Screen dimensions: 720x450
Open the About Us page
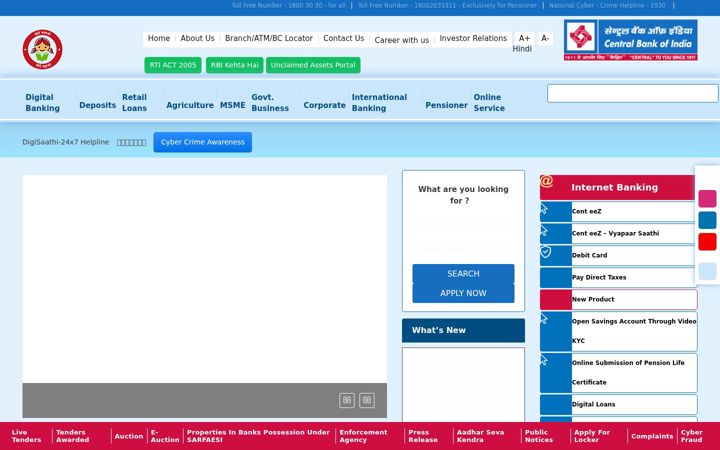click(197, 38)
